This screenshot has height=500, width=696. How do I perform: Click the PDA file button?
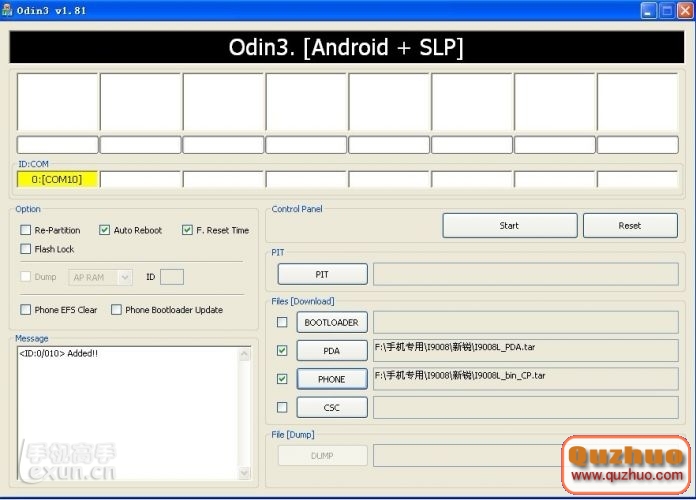click(331, 351)
